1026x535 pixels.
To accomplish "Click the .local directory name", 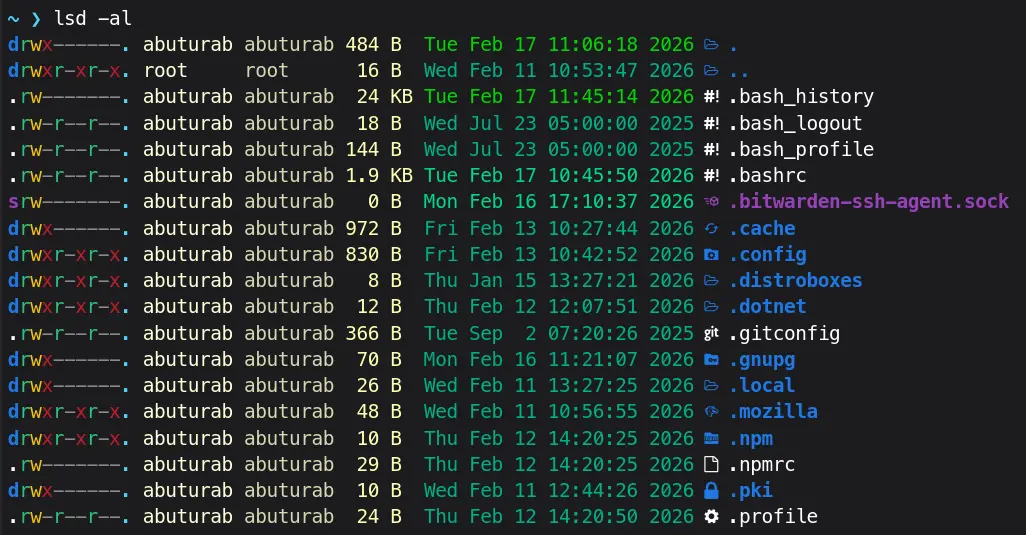I will click(761, 385).
